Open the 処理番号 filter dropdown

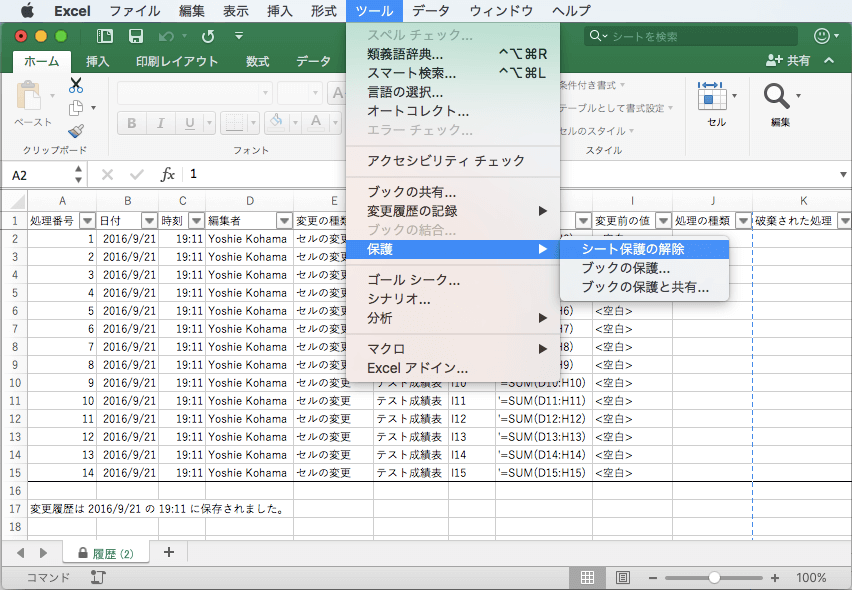[87, 221]
